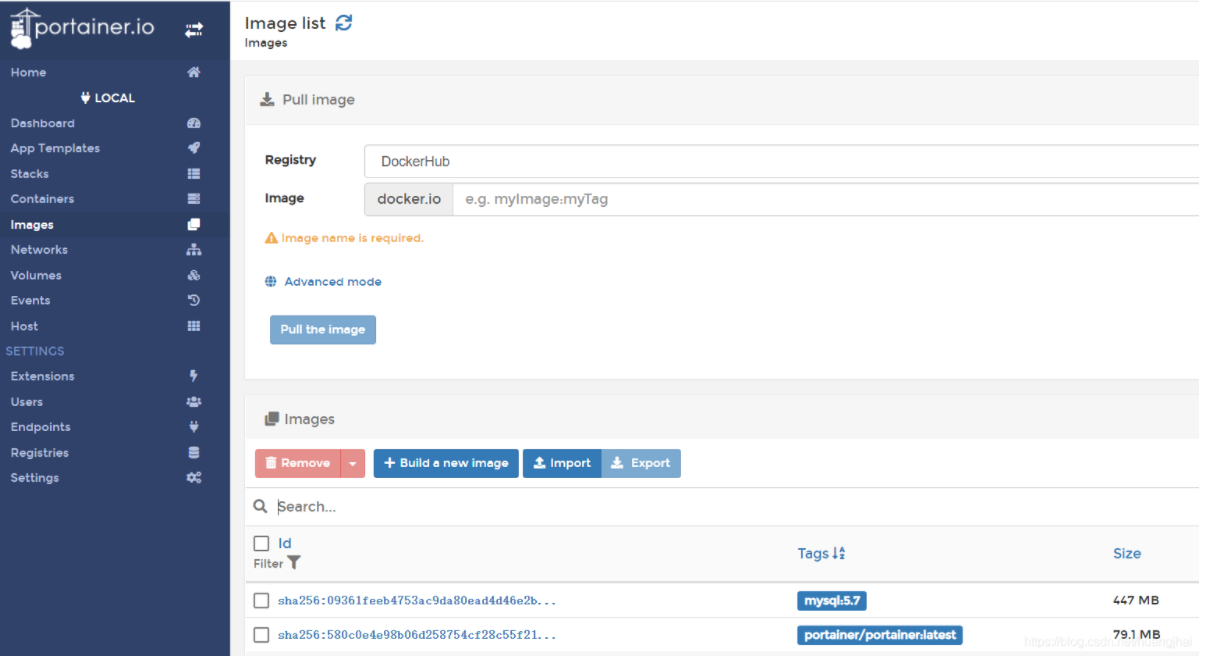1208x658 pixels.
Task: Click the globe icon beside Advanced mode
Action: coord(271,282)
